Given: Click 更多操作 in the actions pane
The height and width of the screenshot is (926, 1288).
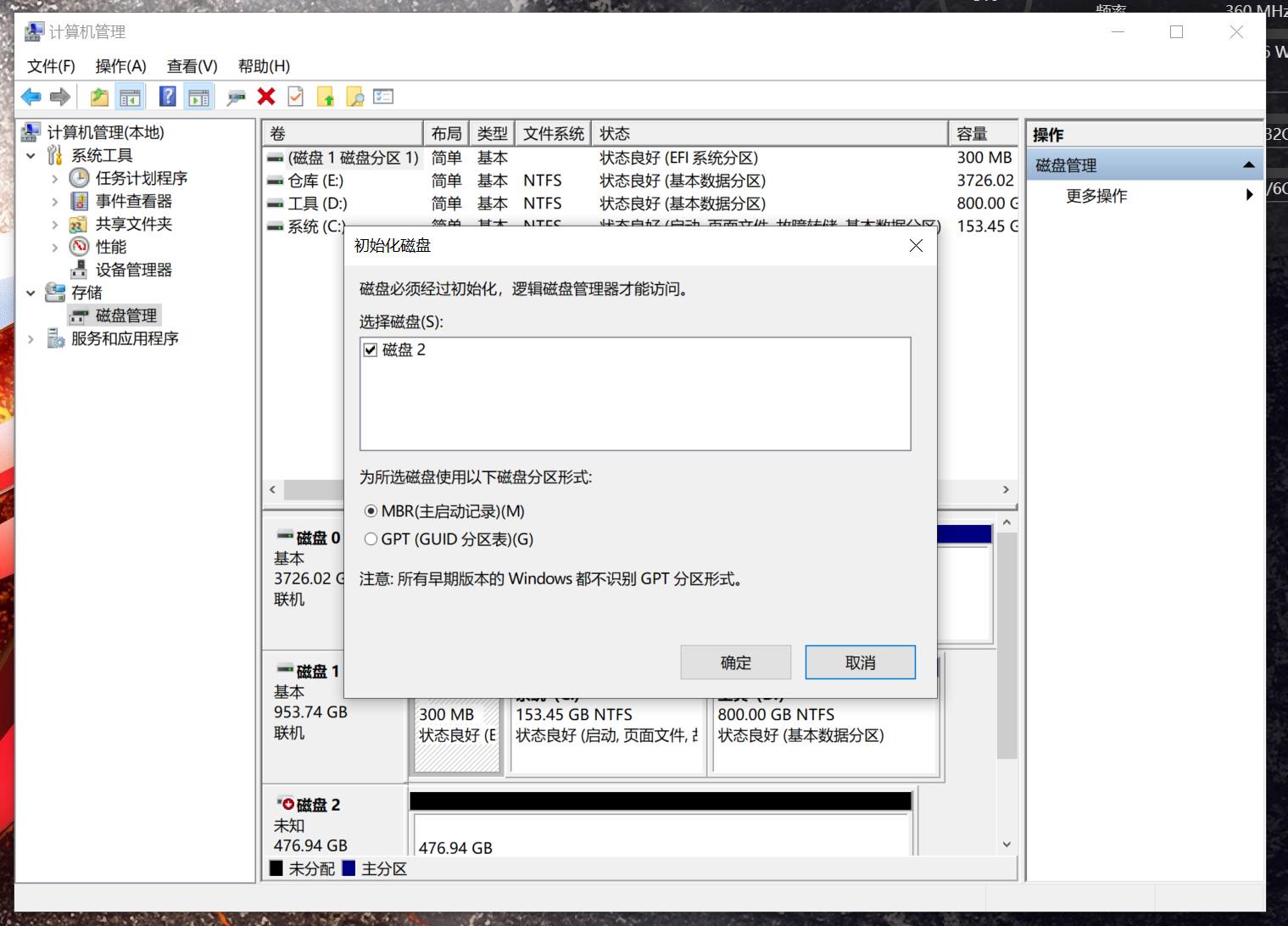Looking at the screenshot, I should [x=1096, y=196].
